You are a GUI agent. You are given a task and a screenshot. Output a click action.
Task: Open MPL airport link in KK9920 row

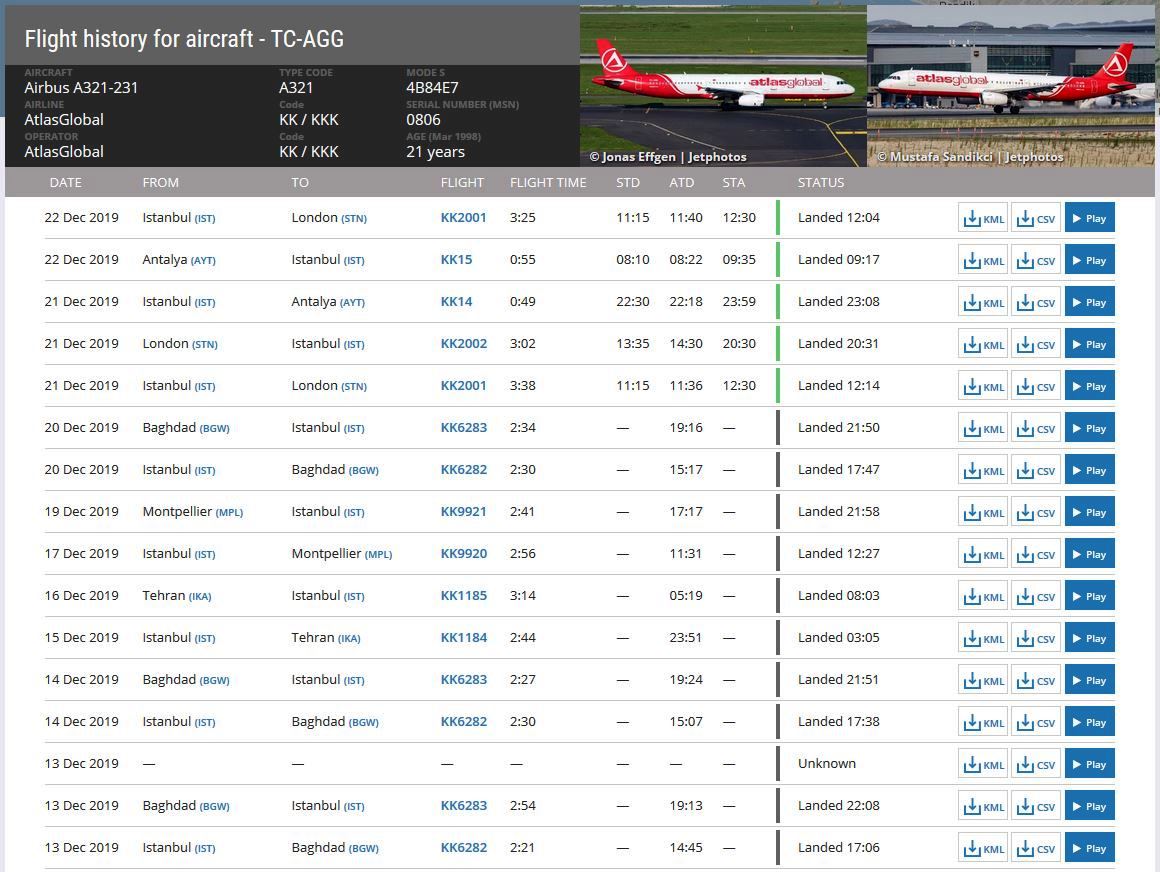click(x=378, y=555)
